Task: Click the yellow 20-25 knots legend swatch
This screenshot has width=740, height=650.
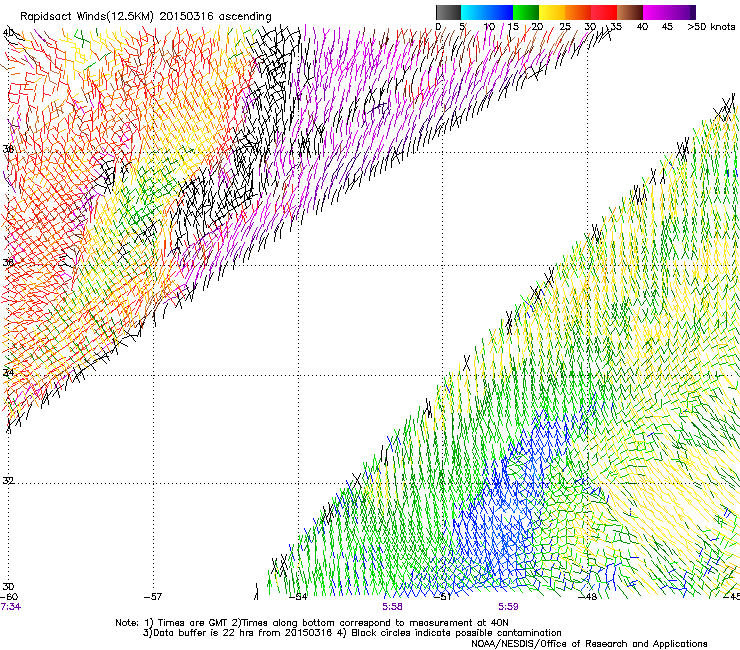Action: [x=552, y=12]
